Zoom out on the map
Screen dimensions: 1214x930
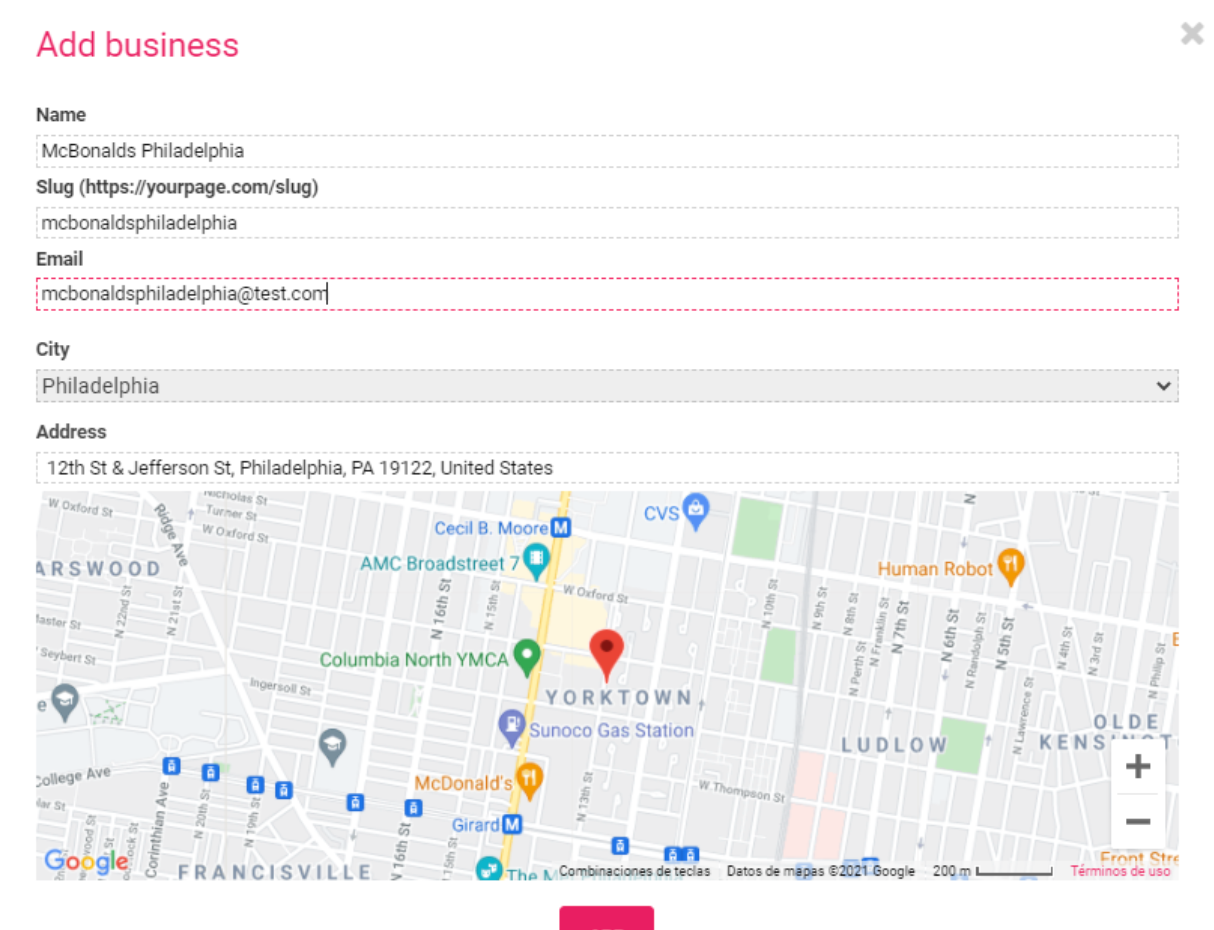click(1138, 822)
